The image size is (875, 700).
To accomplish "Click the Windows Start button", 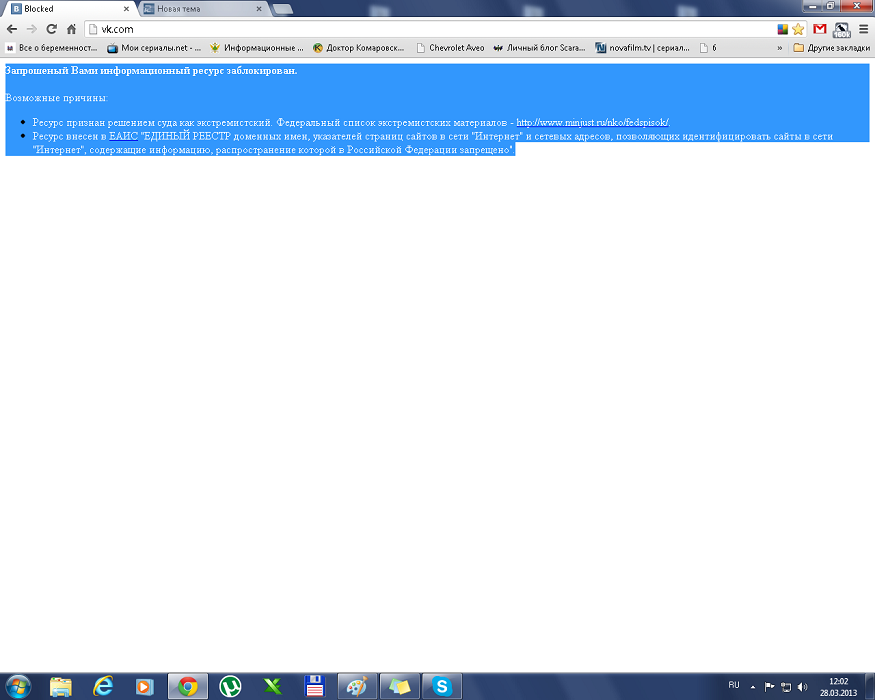I will point(18,686).
